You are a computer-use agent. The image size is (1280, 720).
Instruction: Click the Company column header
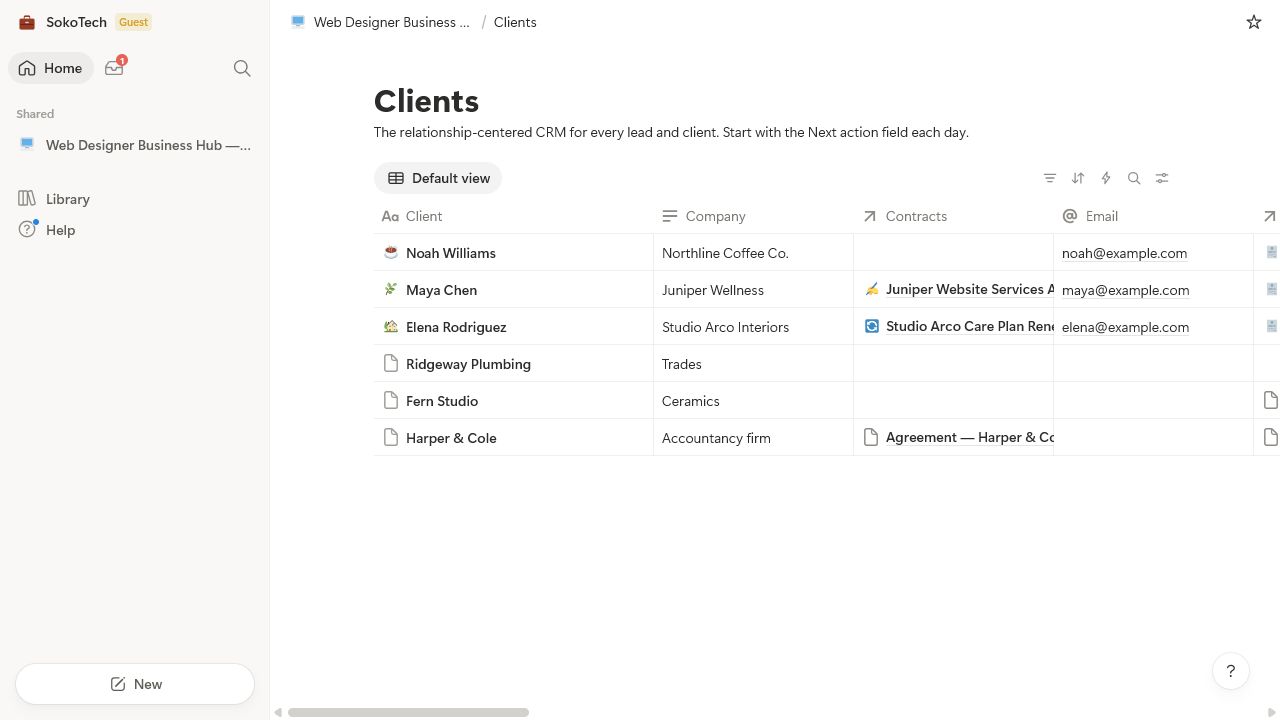pyautogui.click(x=753, y=216)
